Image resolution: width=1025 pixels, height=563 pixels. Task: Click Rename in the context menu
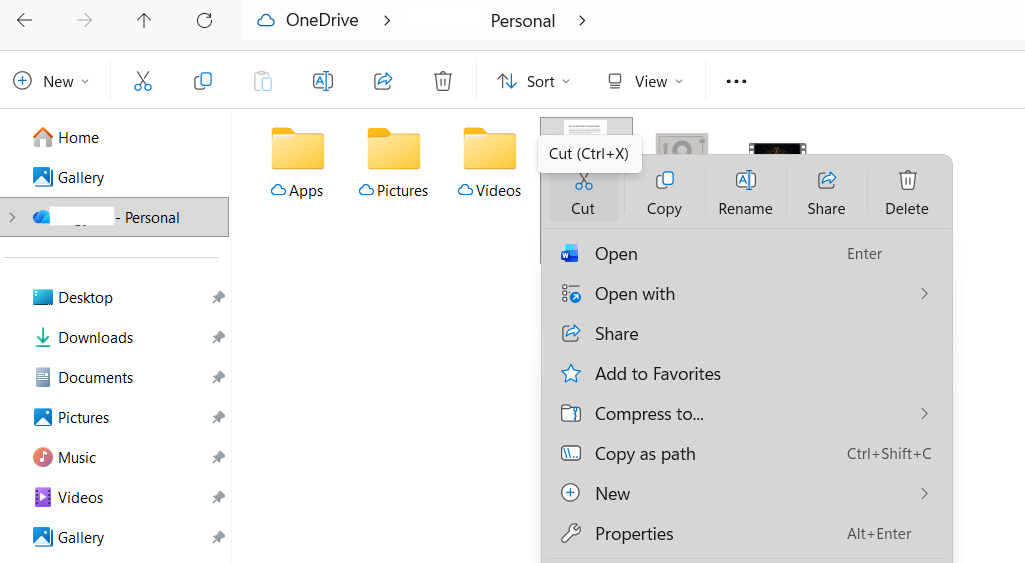(x=745, y=193)
